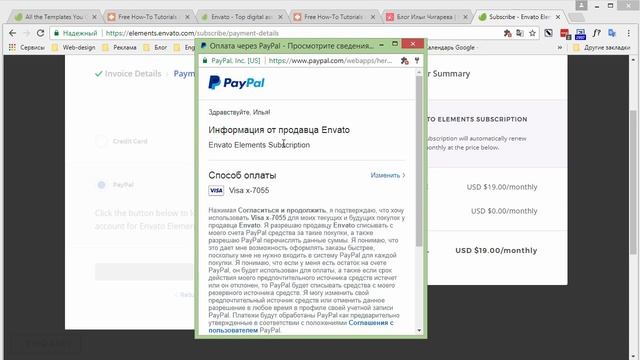This screenshot has width=640, height=360.
Task: Click the PayPal popup scrollbar thumb
Action: click(x=419, y=161)
